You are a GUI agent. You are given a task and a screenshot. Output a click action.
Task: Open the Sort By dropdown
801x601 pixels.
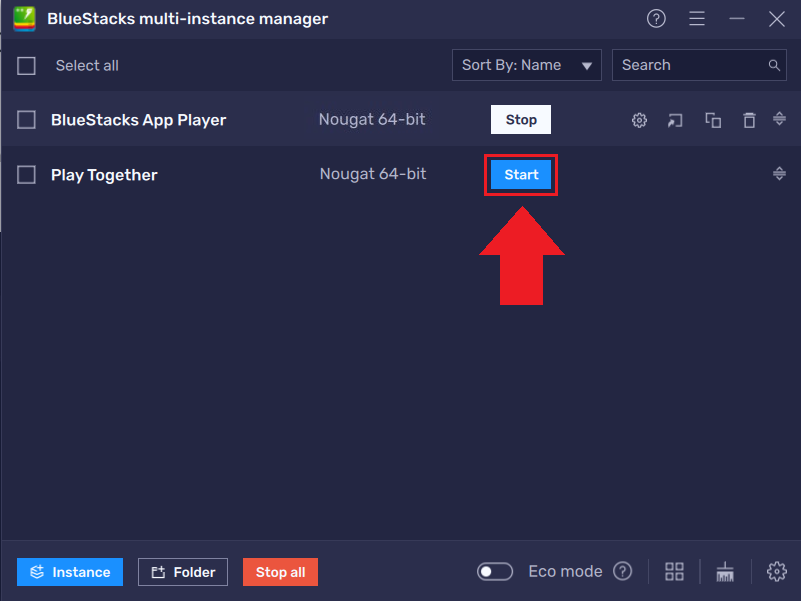(x=526, y=65)
